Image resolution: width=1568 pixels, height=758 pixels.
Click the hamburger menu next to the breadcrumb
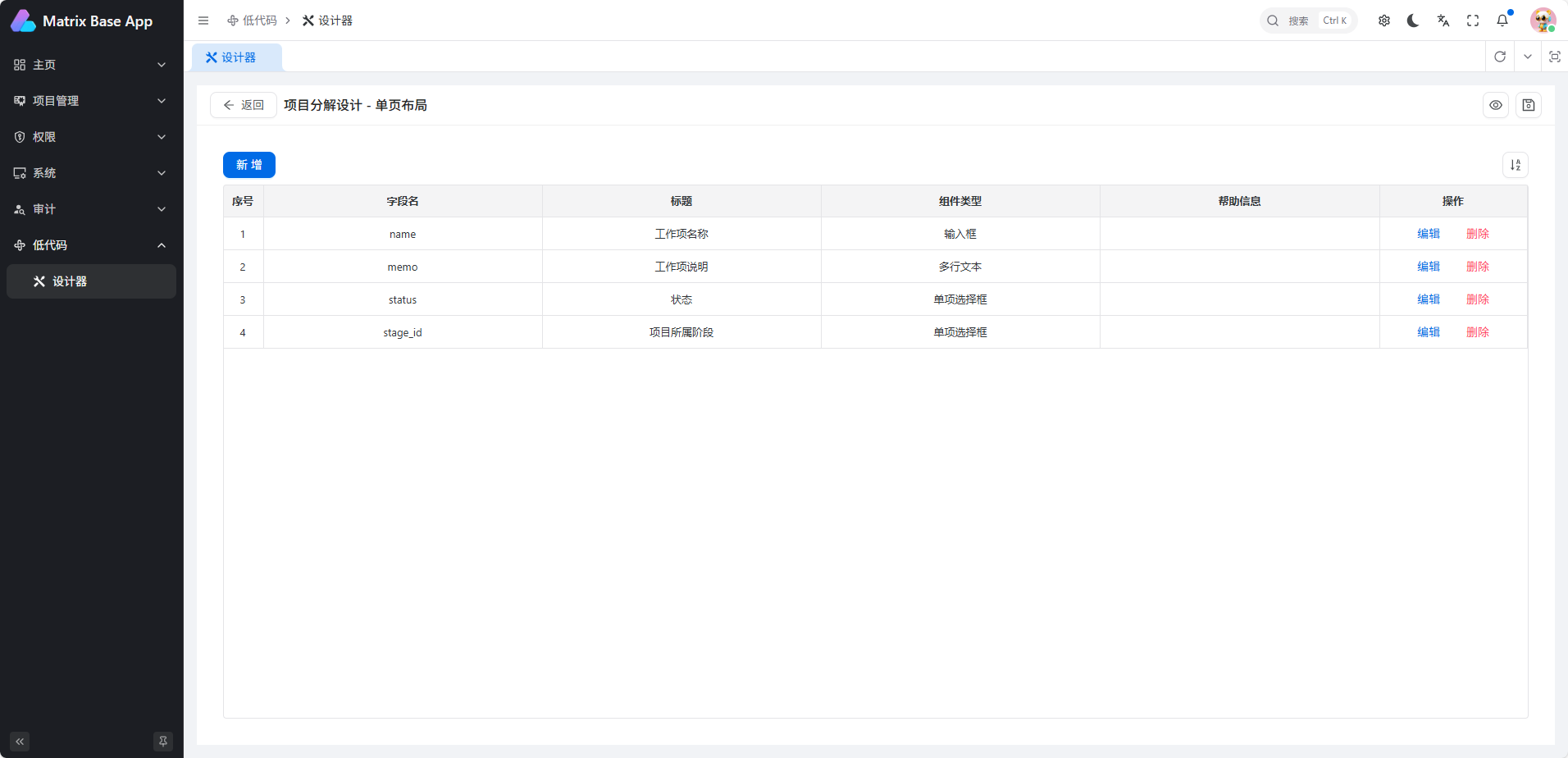click(x=203, y=21)
